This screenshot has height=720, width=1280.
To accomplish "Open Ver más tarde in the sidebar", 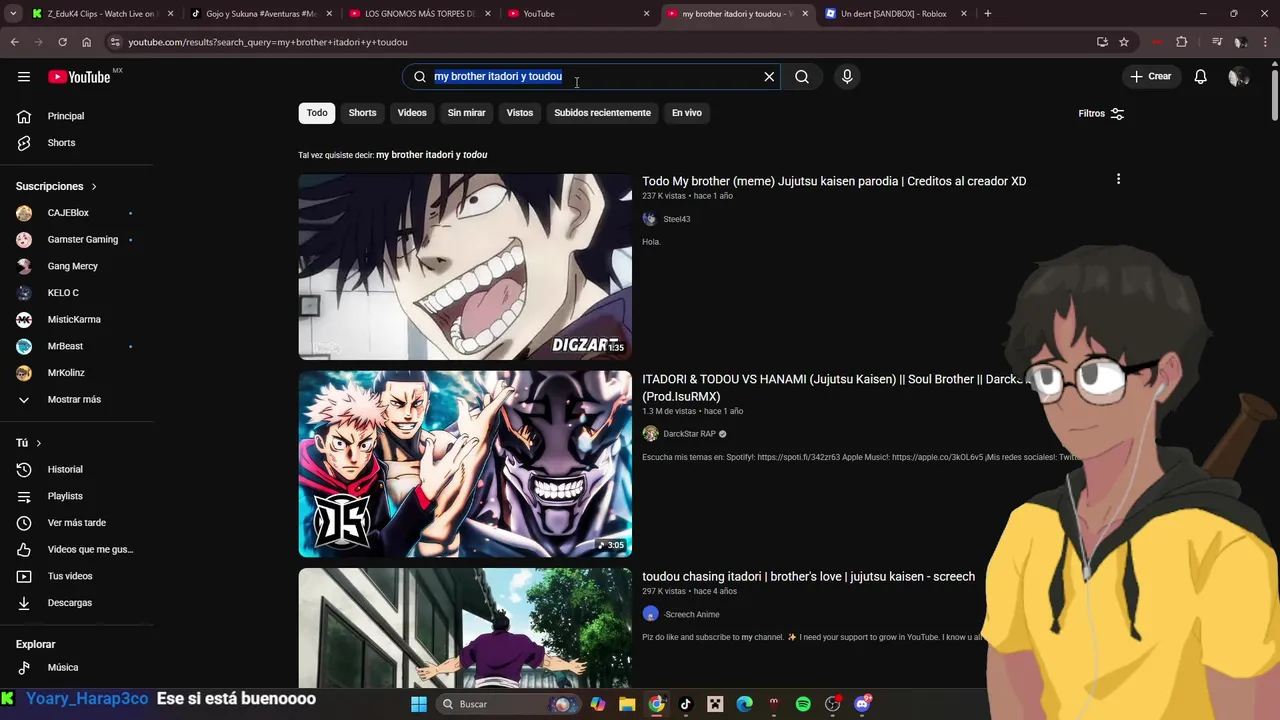I will [76, 523].
